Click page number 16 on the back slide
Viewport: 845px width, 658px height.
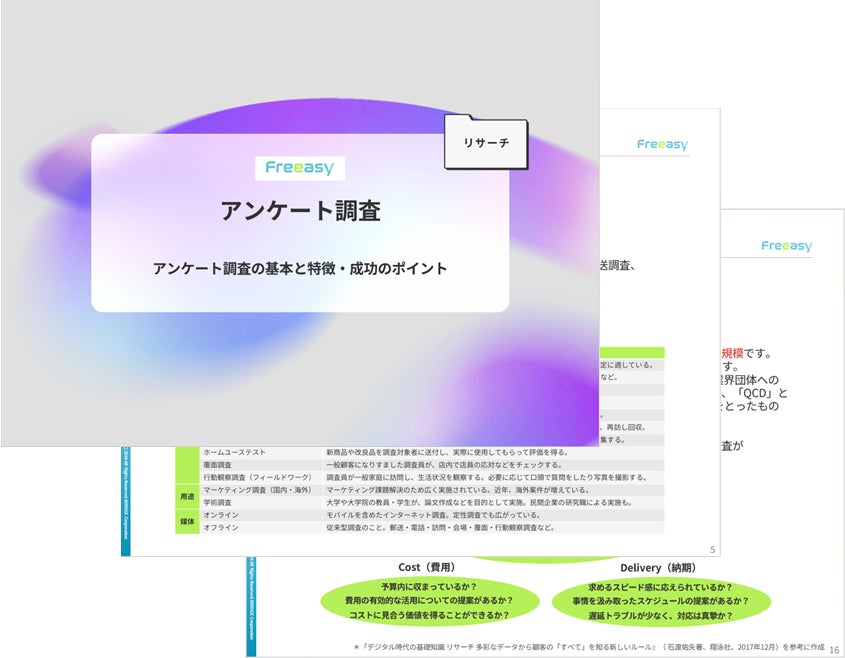click(834, 650)
